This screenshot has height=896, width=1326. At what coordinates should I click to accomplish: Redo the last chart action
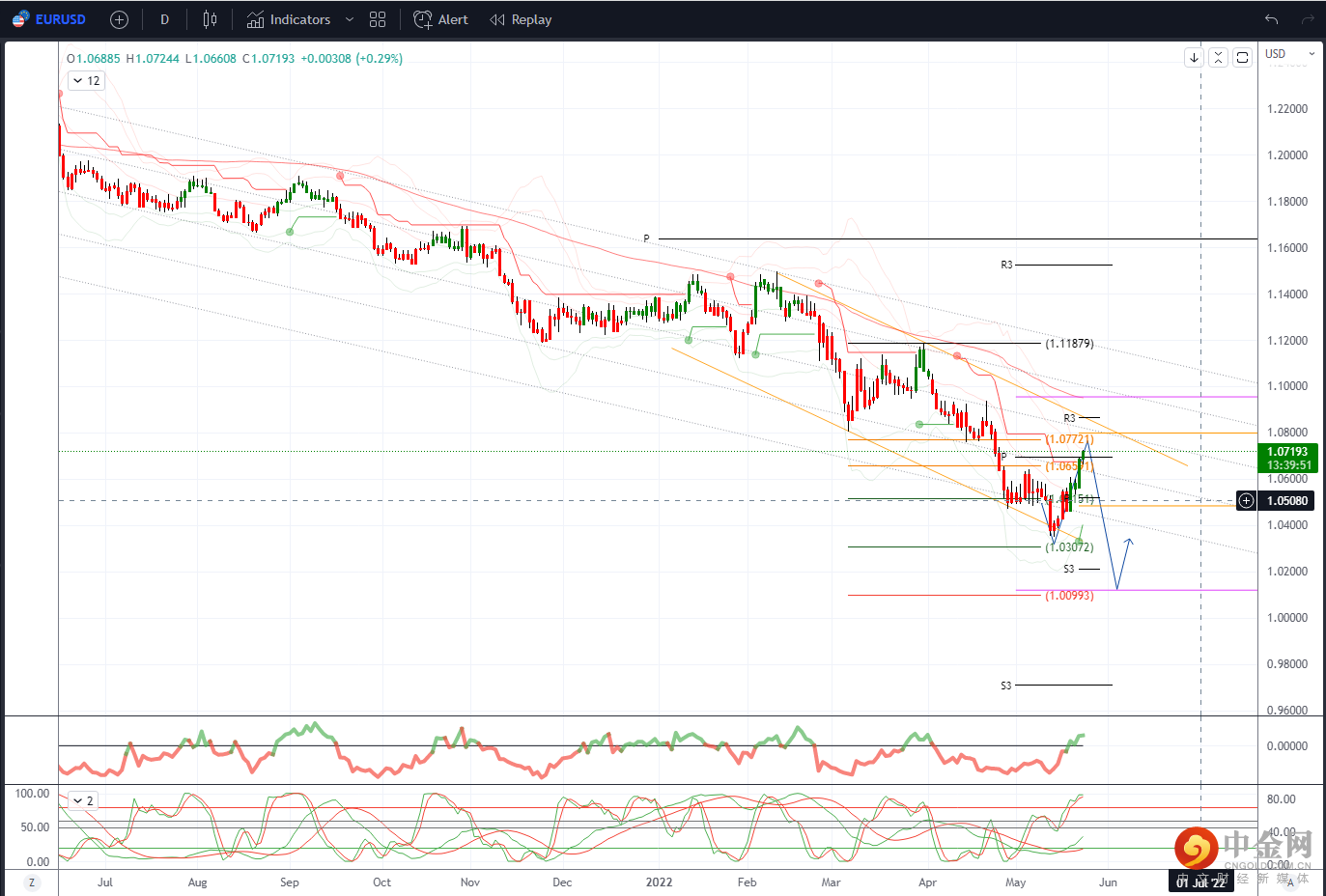click(x=1308, y=19)
